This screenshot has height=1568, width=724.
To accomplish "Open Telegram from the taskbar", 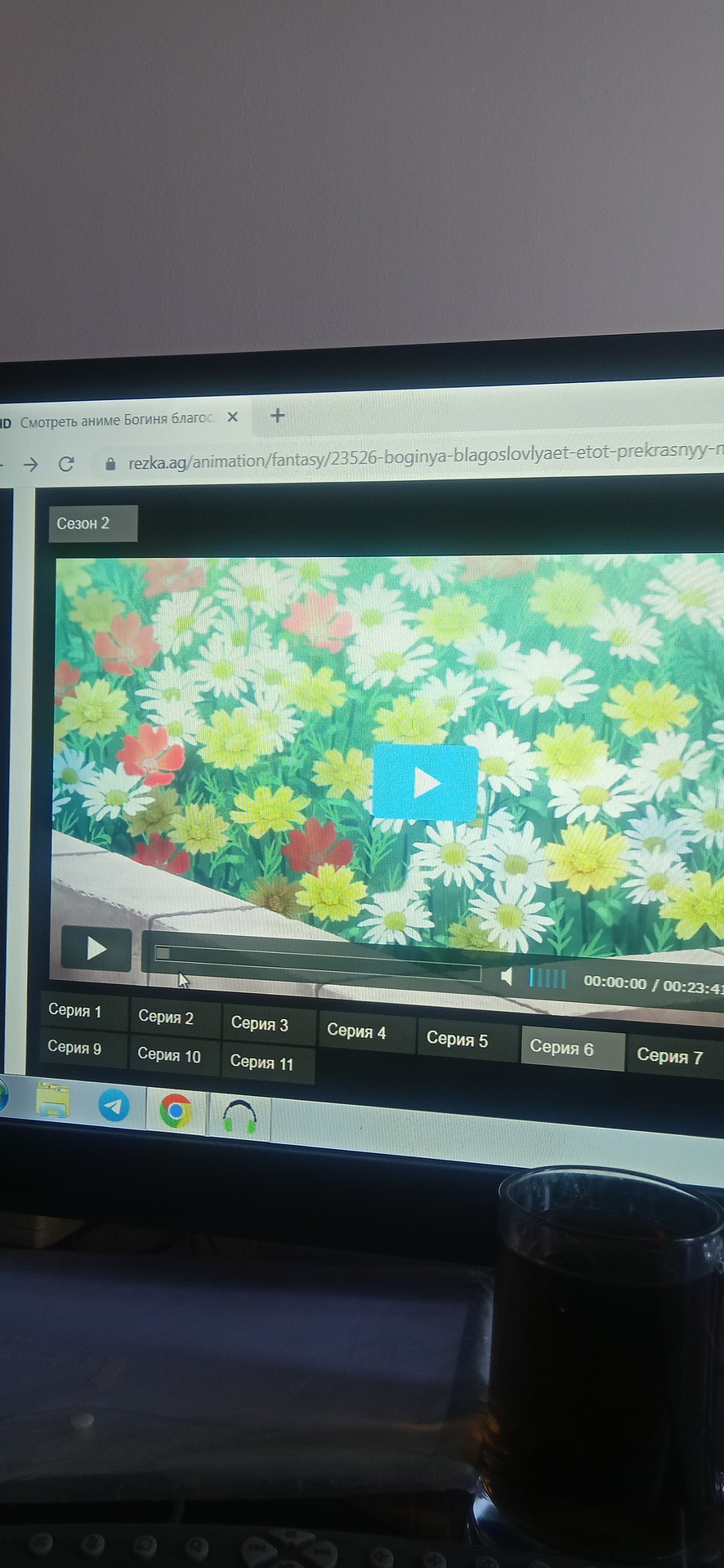I will pyautogui.click(x=114, y=1106).
